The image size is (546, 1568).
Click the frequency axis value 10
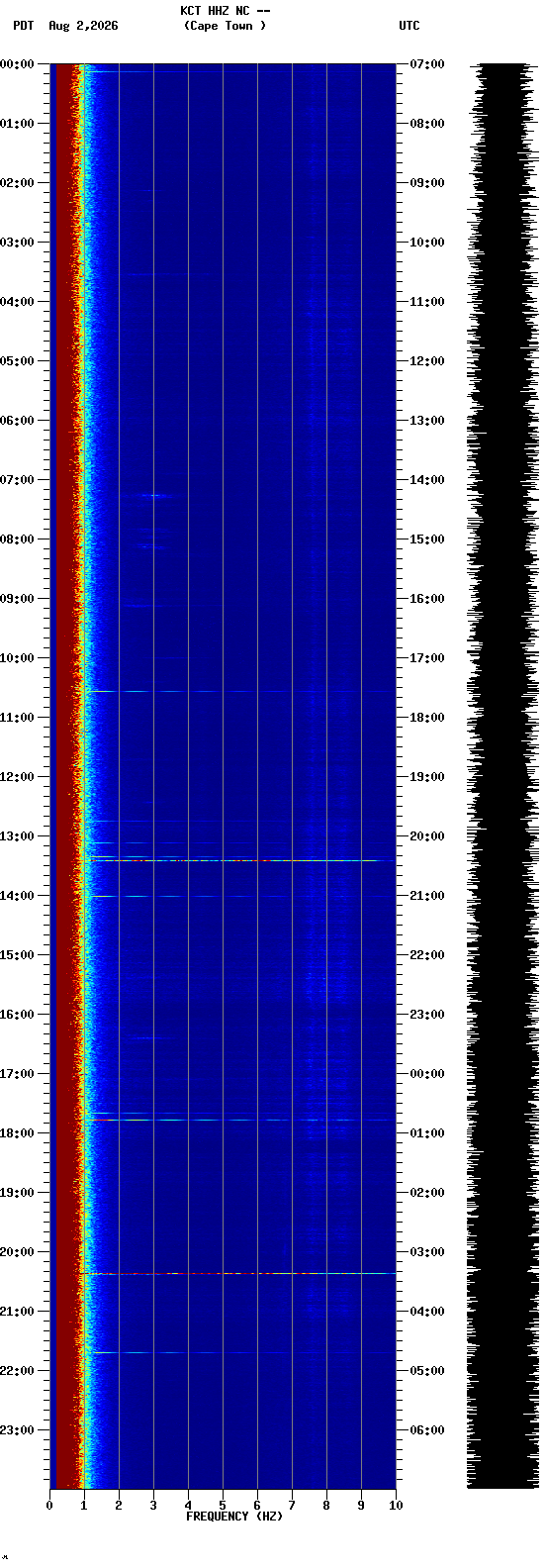click(396, 1506)
